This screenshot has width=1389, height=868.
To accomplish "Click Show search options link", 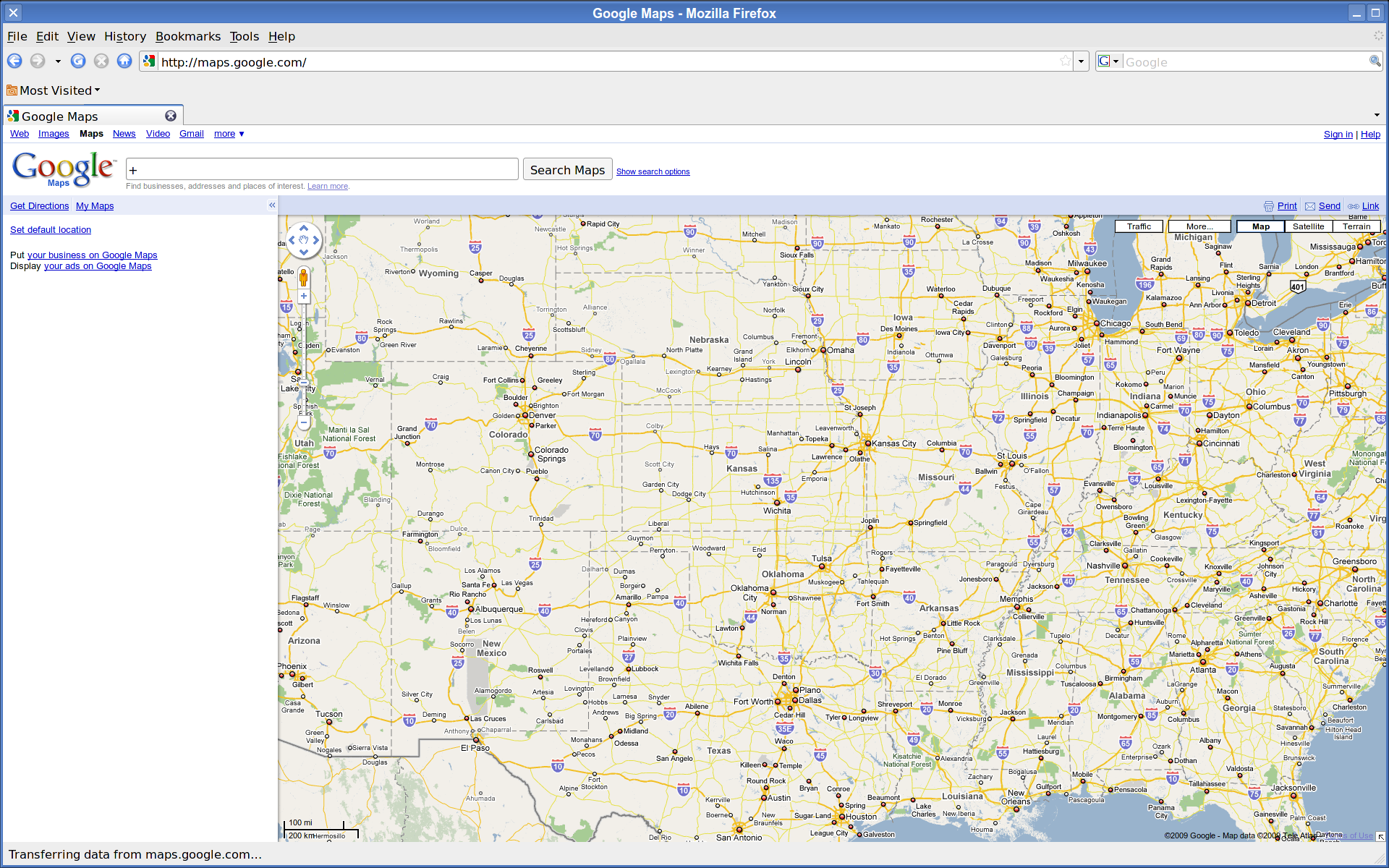I will pyautogui.click(x=653, y=171).
